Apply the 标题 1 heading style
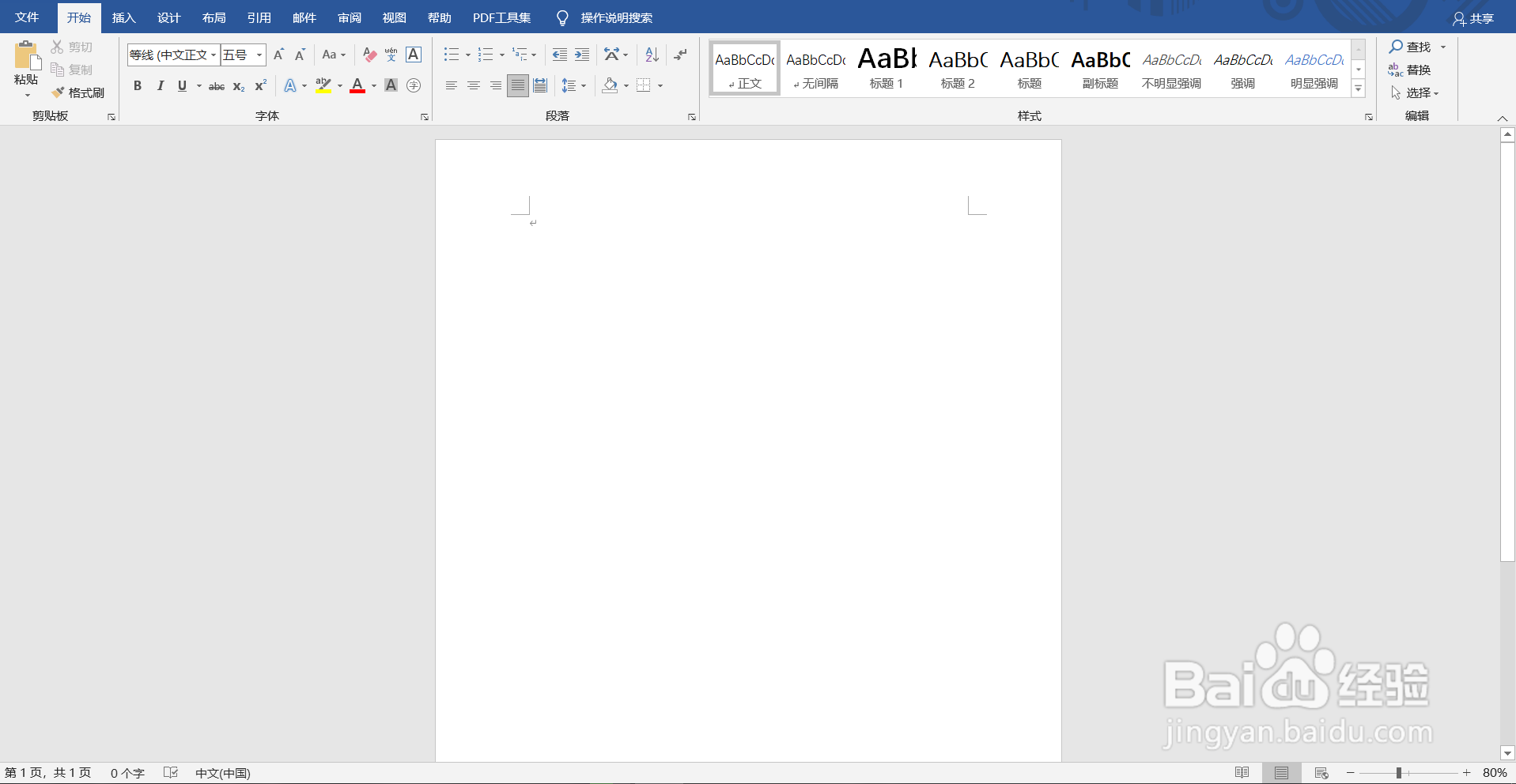This screenshot has height=784, width=1516. click(887, 68)
